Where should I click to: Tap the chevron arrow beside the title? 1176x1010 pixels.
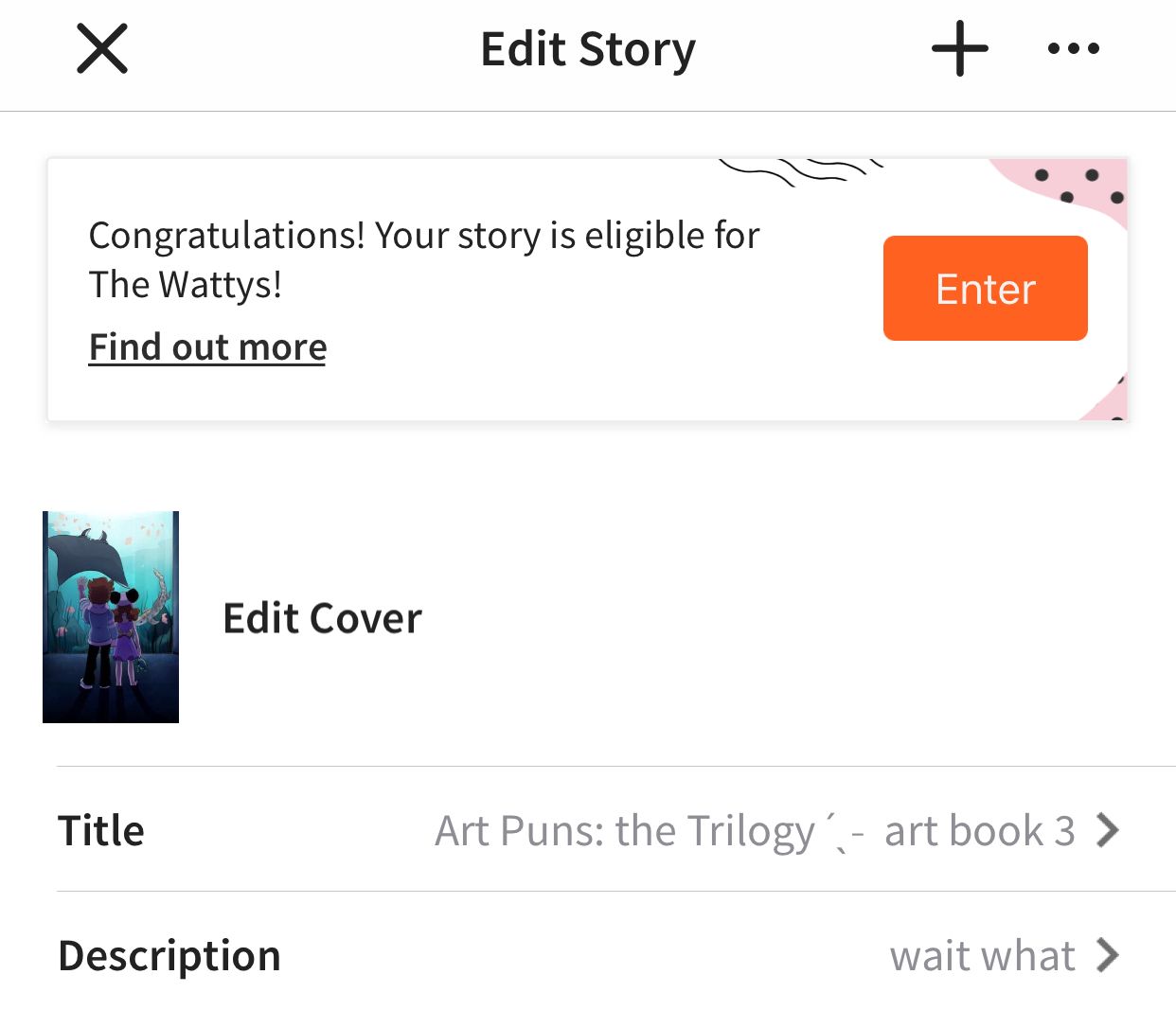pyautogui.click(x=1107, y=830)
